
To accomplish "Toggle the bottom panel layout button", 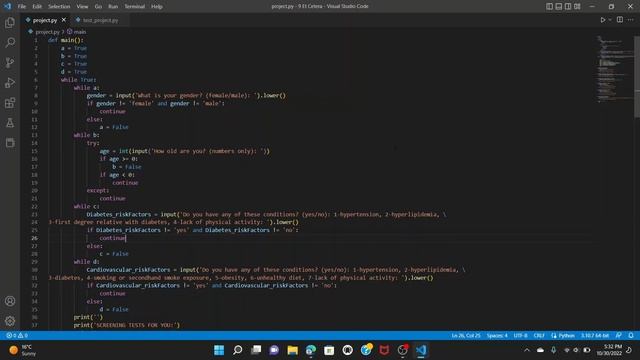I will (x=559, y=7).
